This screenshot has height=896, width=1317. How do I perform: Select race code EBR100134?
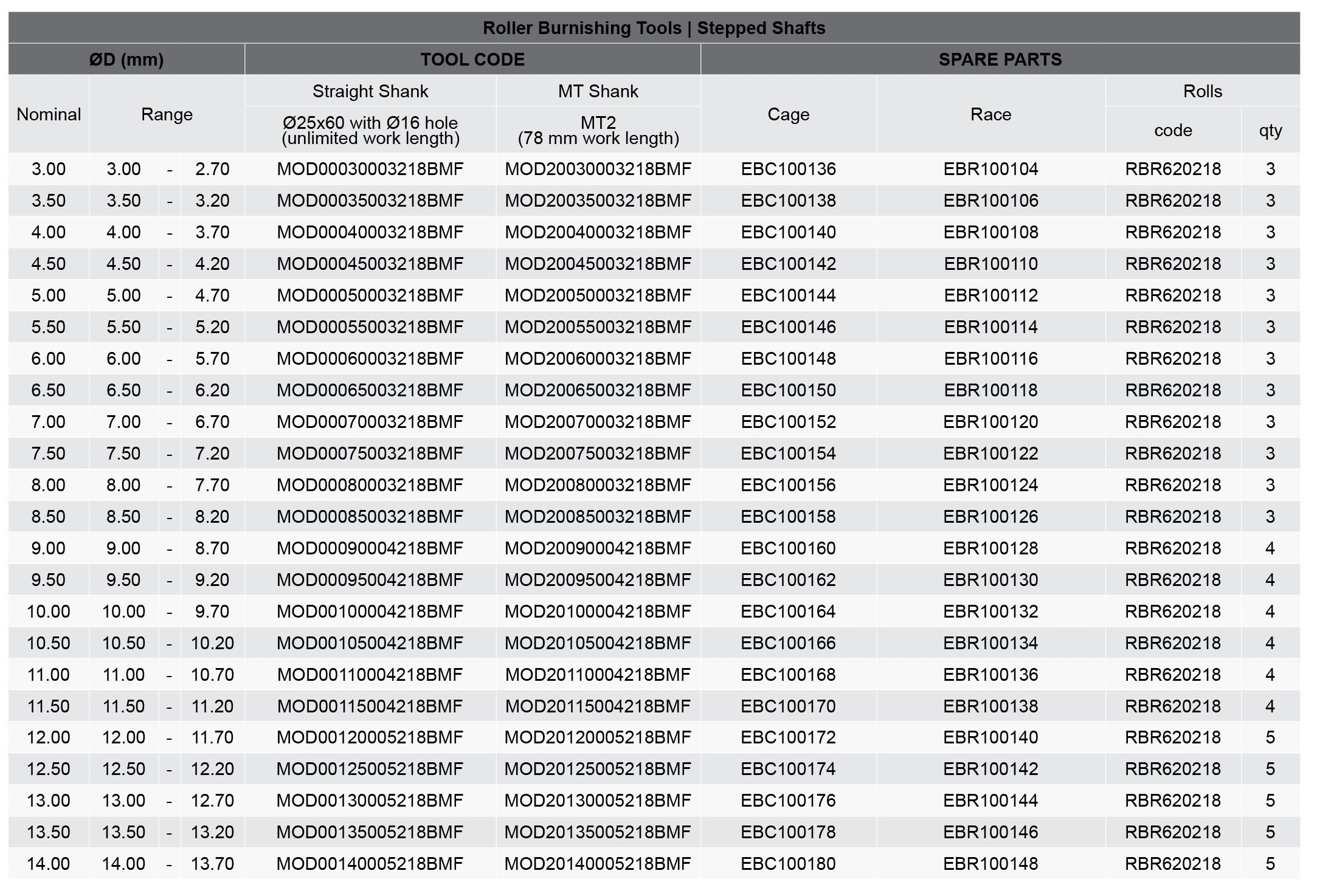991,643
